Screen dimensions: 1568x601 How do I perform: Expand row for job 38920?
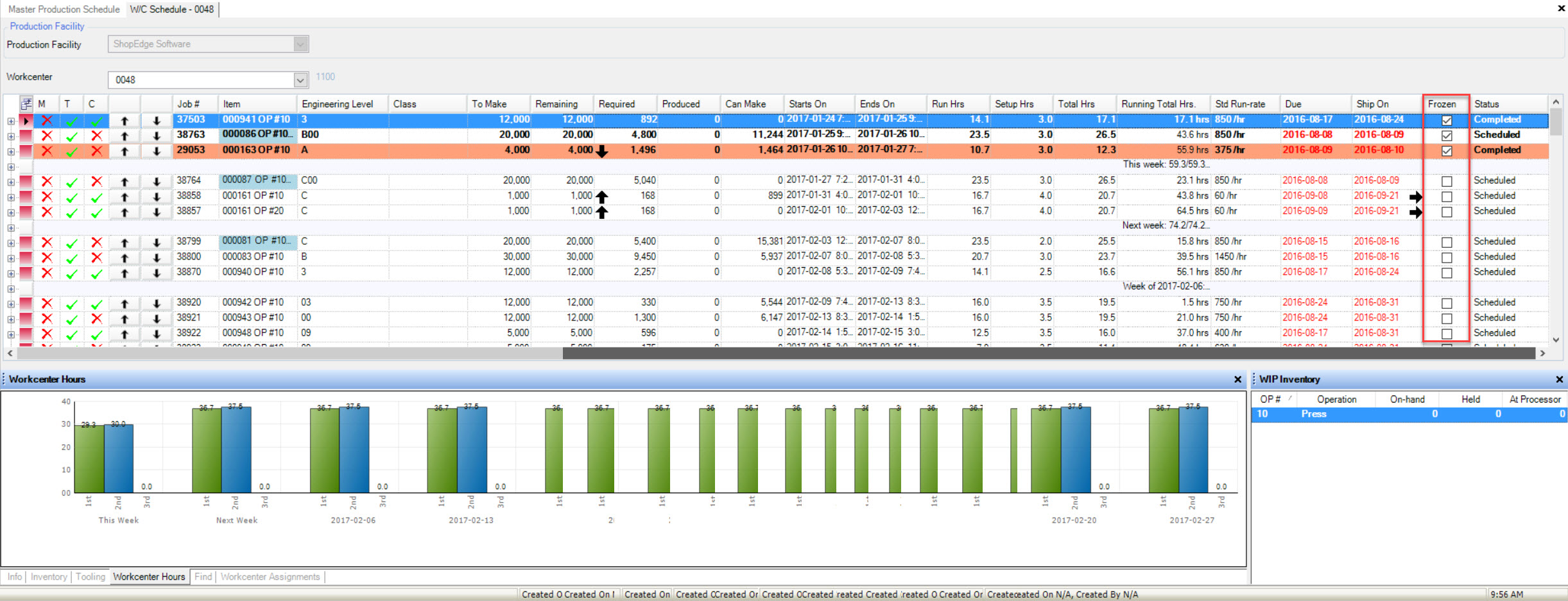click(11, 304)
